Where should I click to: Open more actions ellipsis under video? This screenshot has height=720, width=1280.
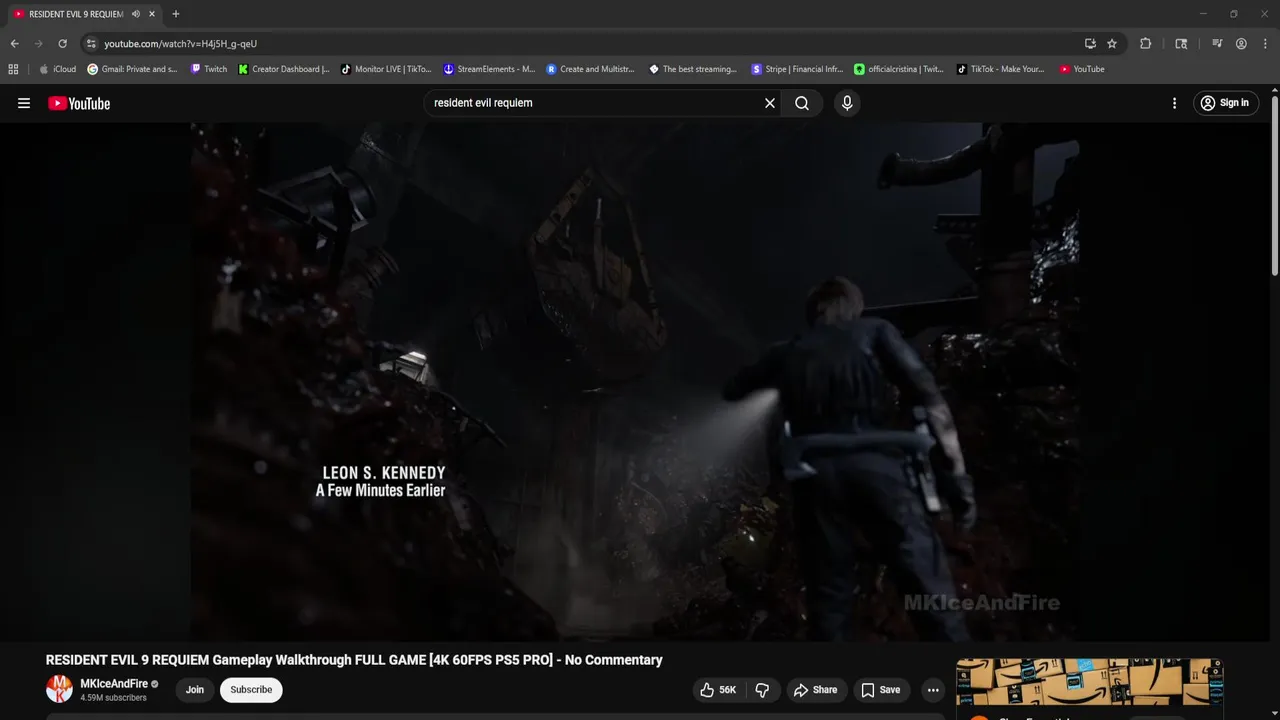[933, 690]
